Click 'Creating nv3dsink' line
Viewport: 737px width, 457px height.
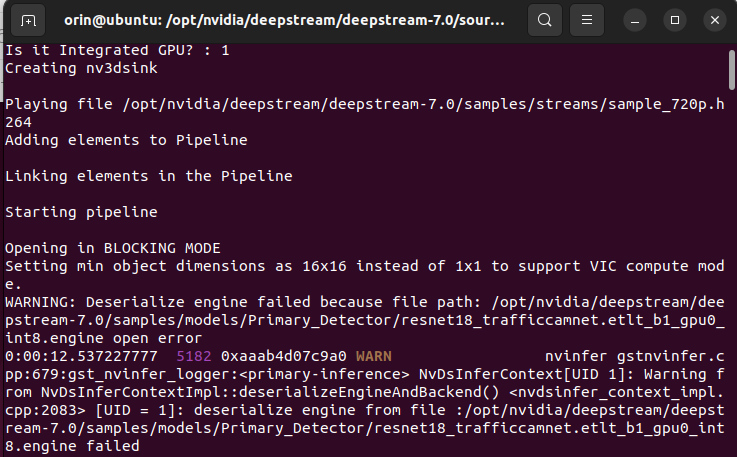81,69
